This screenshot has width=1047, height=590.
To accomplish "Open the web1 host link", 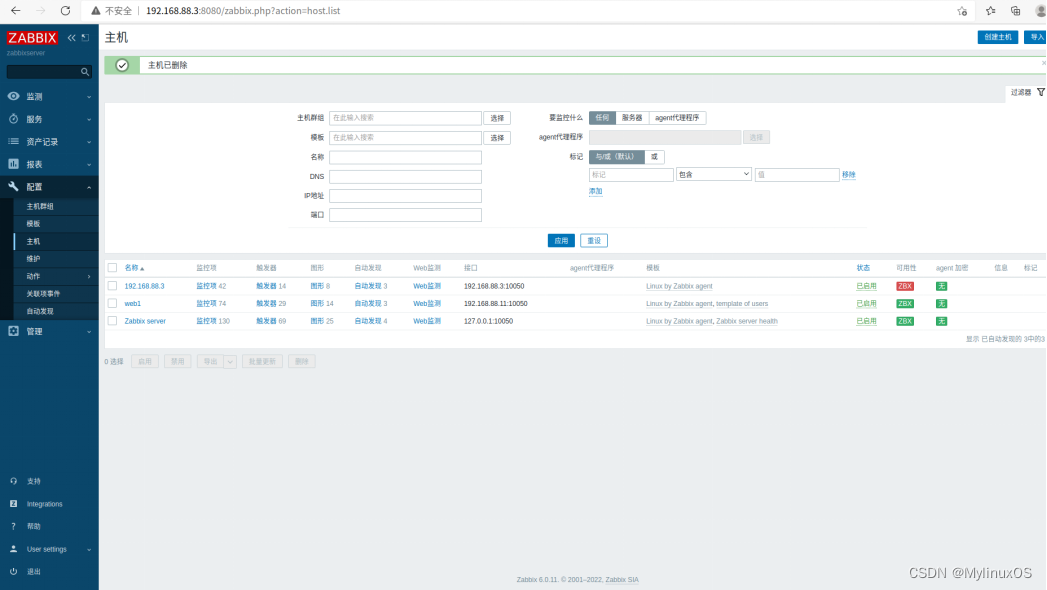I will [x=133, y=304].
